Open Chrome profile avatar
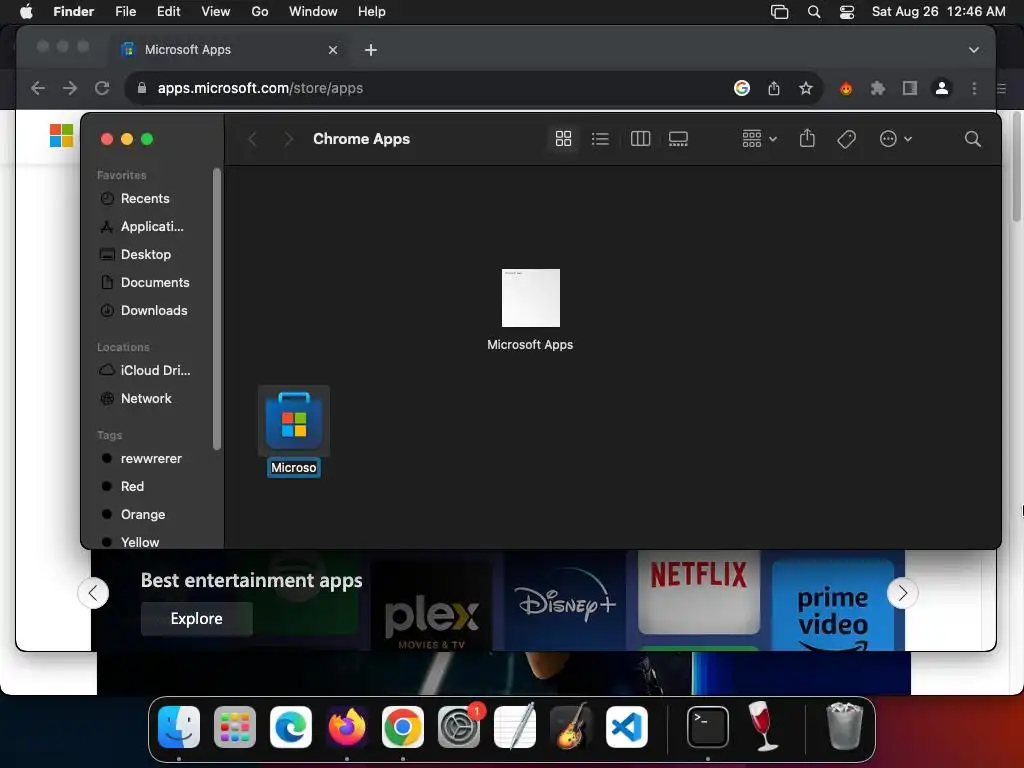 pos(942,88)
